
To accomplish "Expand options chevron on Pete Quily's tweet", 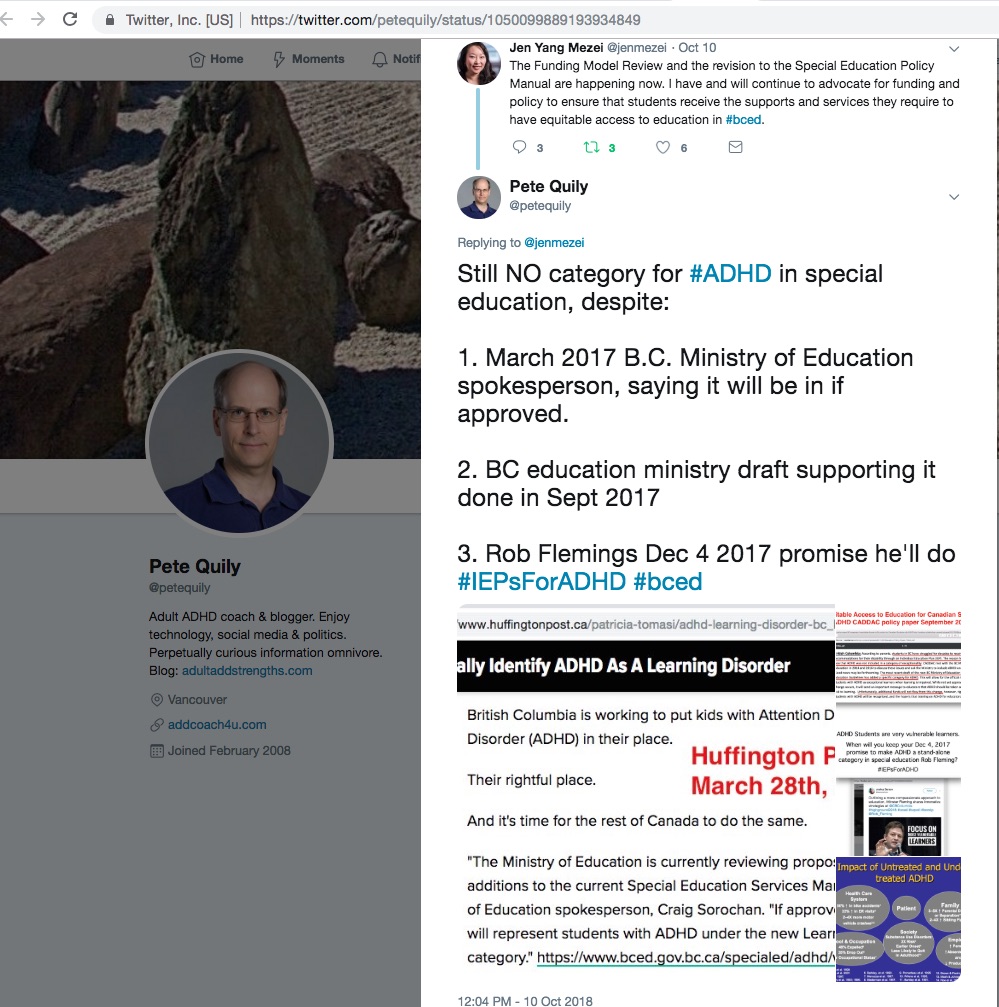I will click(954, 197).
